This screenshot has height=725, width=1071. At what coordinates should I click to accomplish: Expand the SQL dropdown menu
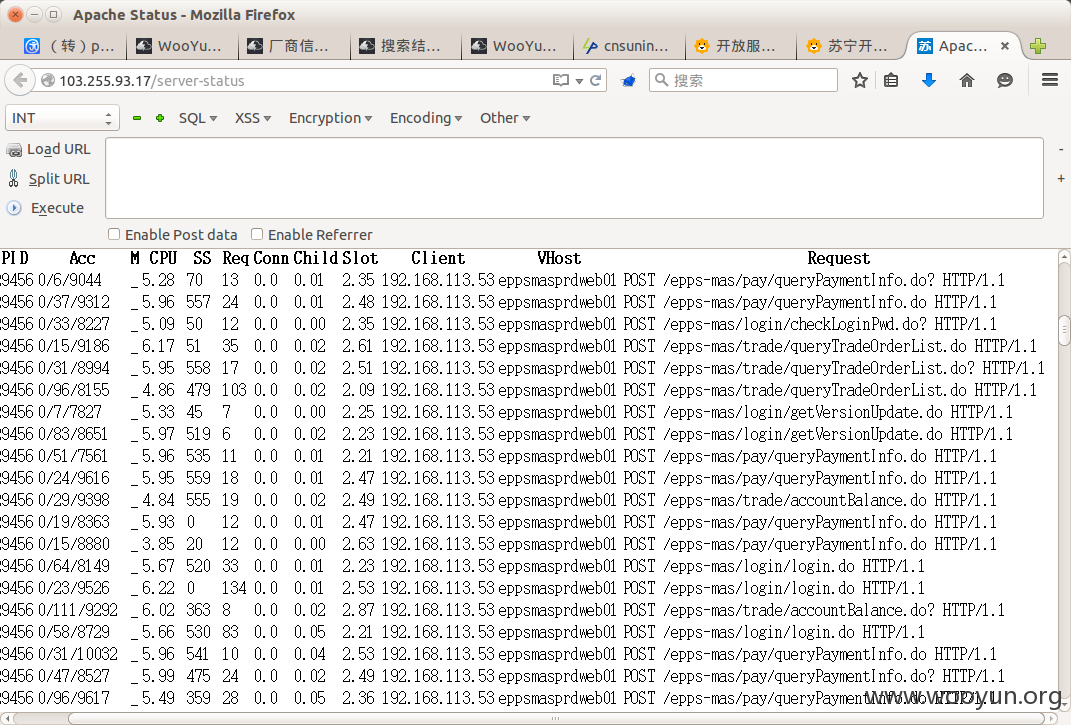[x=197, y=118]
